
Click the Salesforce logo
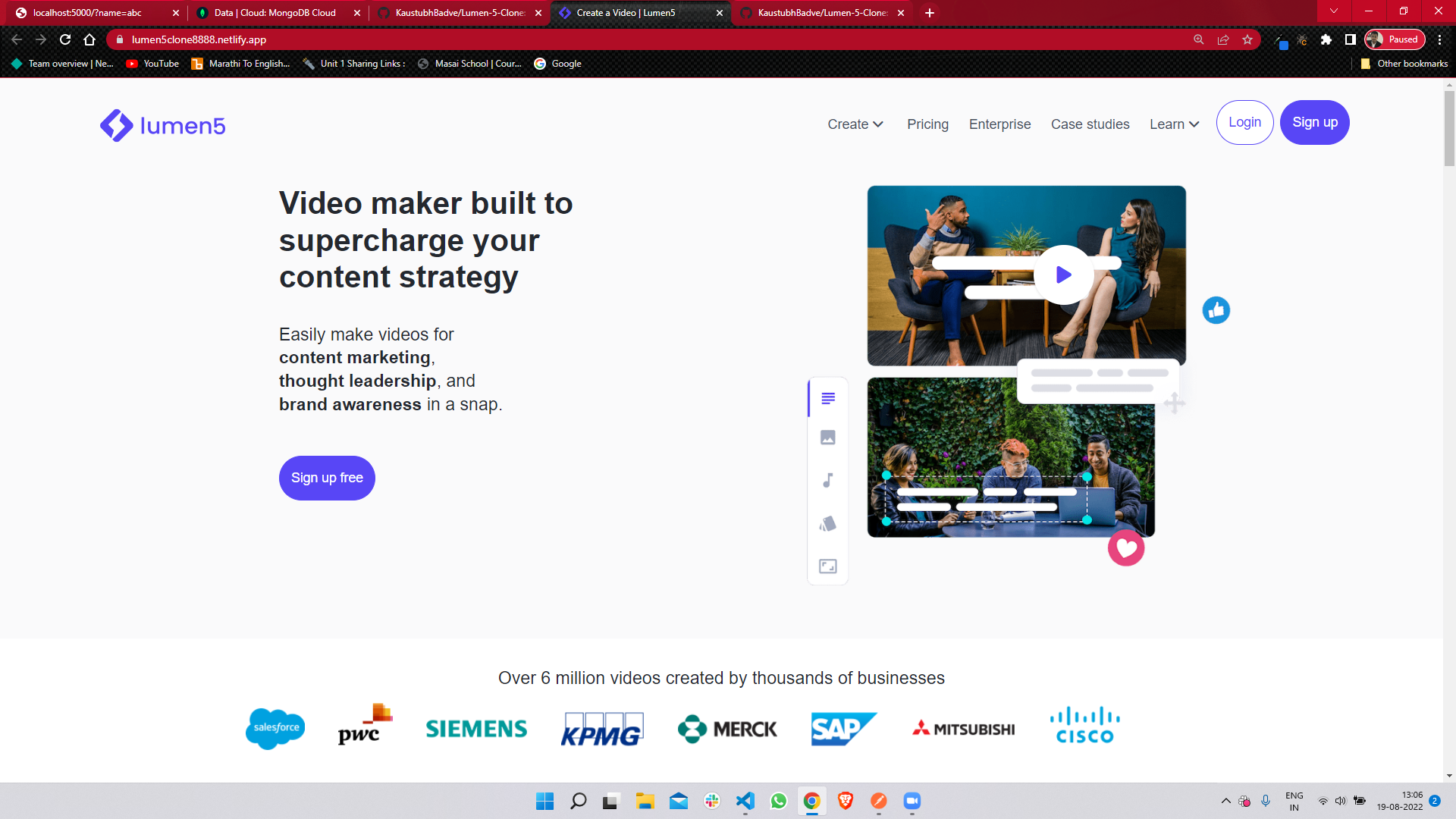pyautogui.click(x=275, y=728)
